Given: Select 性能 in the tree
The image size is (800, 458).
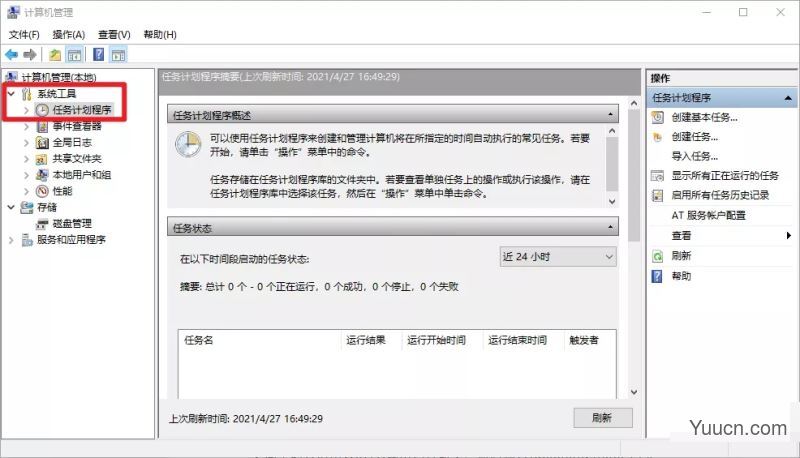Looking at the screenshot, I should [62, 191].
